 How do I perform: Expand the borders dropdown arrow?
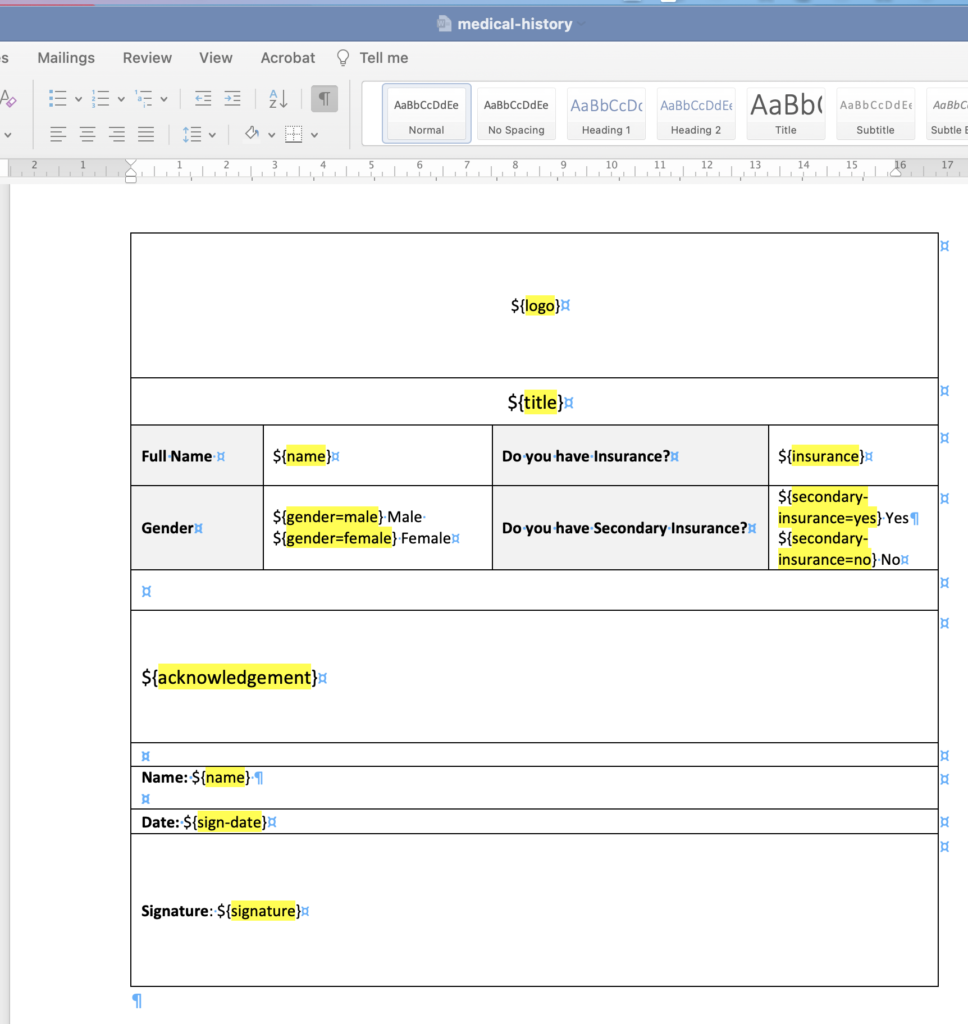pyautogui.click(x=314, y=135)
